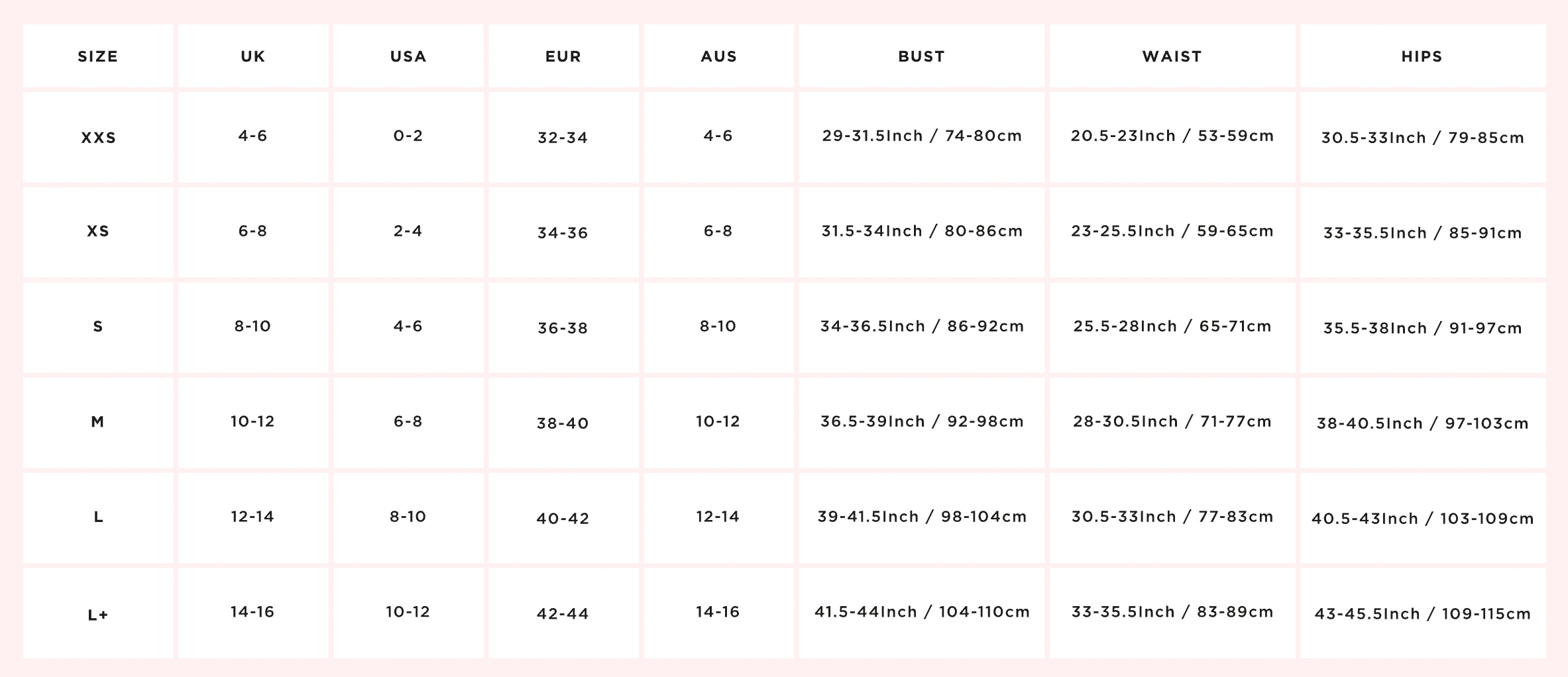Click the USA 10-12 cell

click(408, 612)
